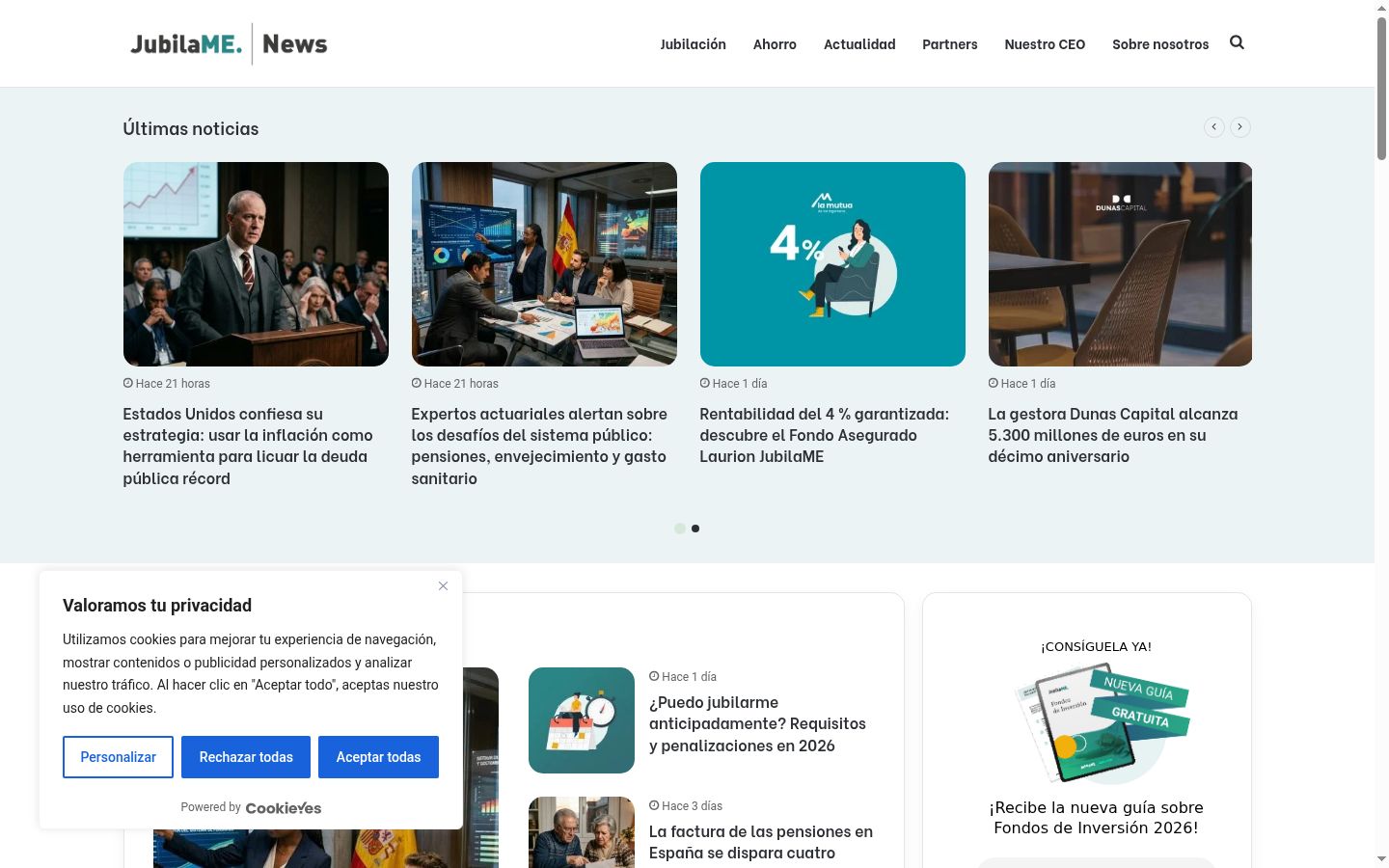Open the CookieYes powered-by logo
Image resolution: width=1389 pixels, height=868 pixels.
[x=284, y=808]
